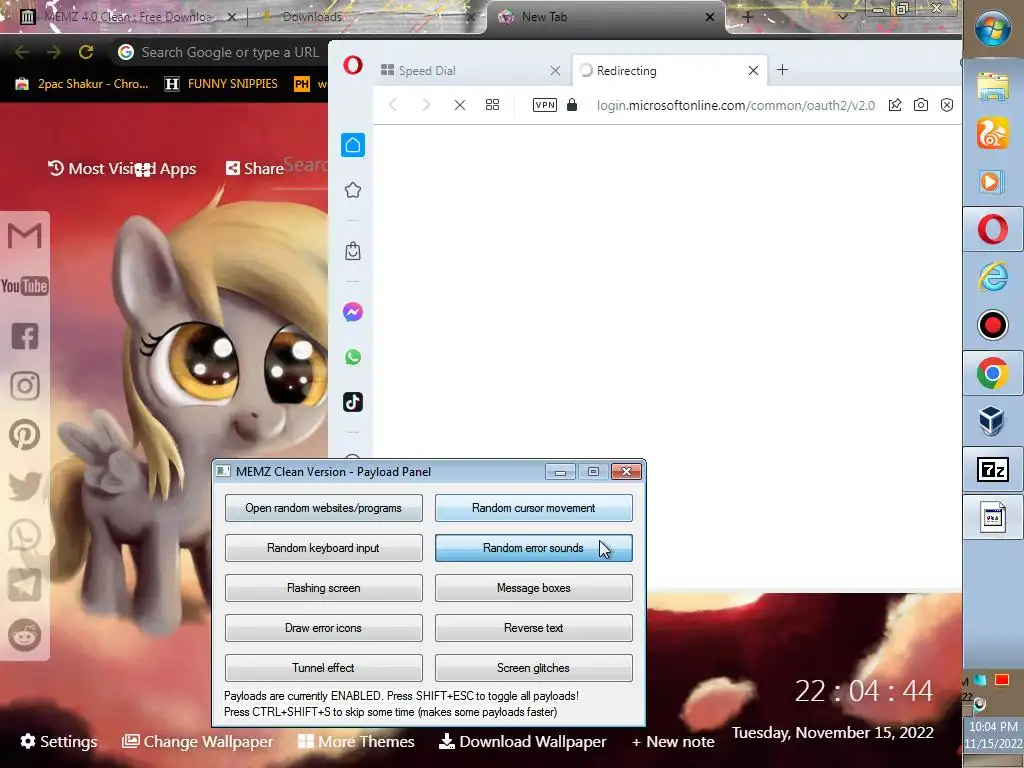Reload the page in Chrome
This screenshot has height=768, width=1024.
(x=86, y=52)
